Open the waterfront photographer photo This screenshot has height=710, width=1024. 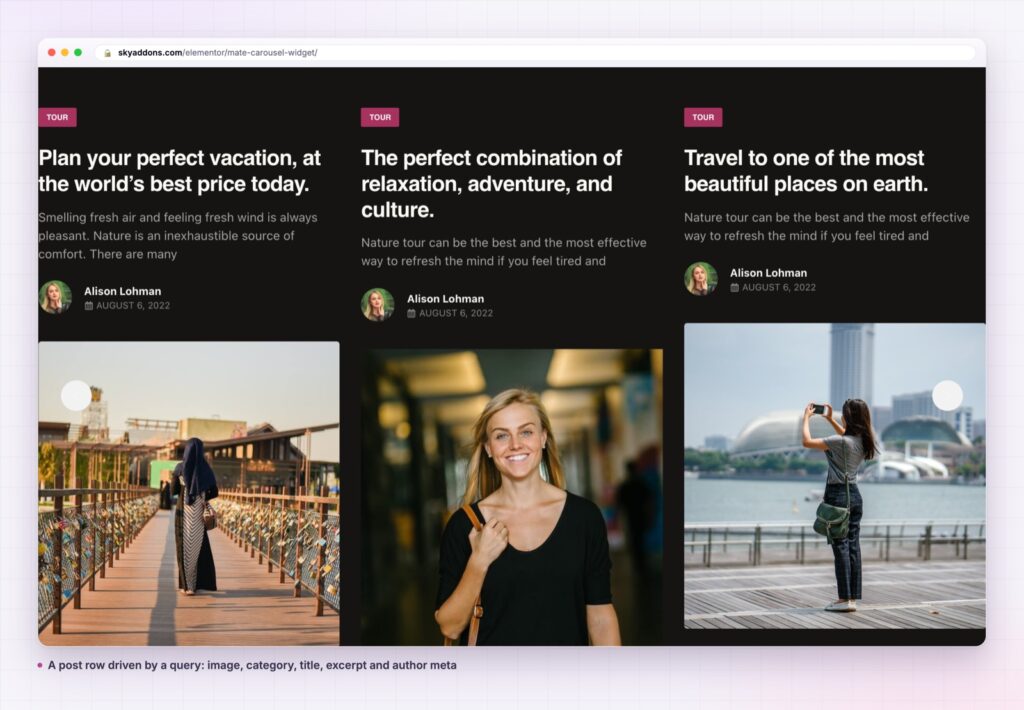point(835,476)
